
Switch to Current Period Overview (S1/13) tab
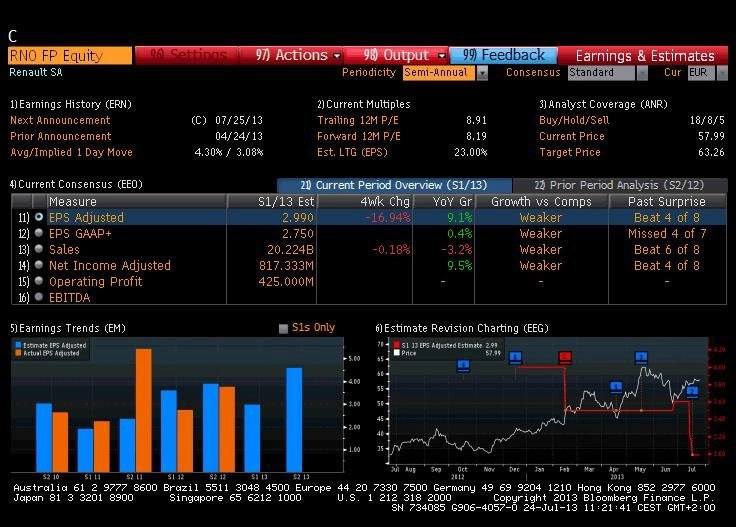pos(394,185)
